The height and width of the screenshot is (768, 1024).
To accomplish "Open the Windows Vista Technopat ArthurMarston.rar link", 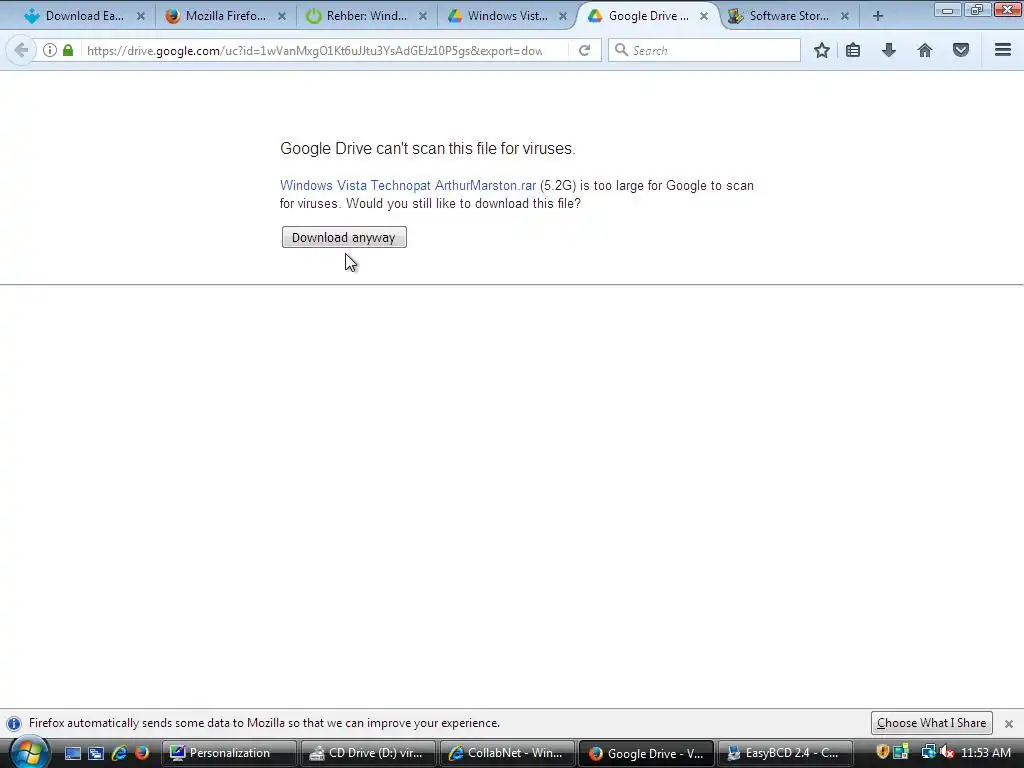I will (x=408, y=185).
